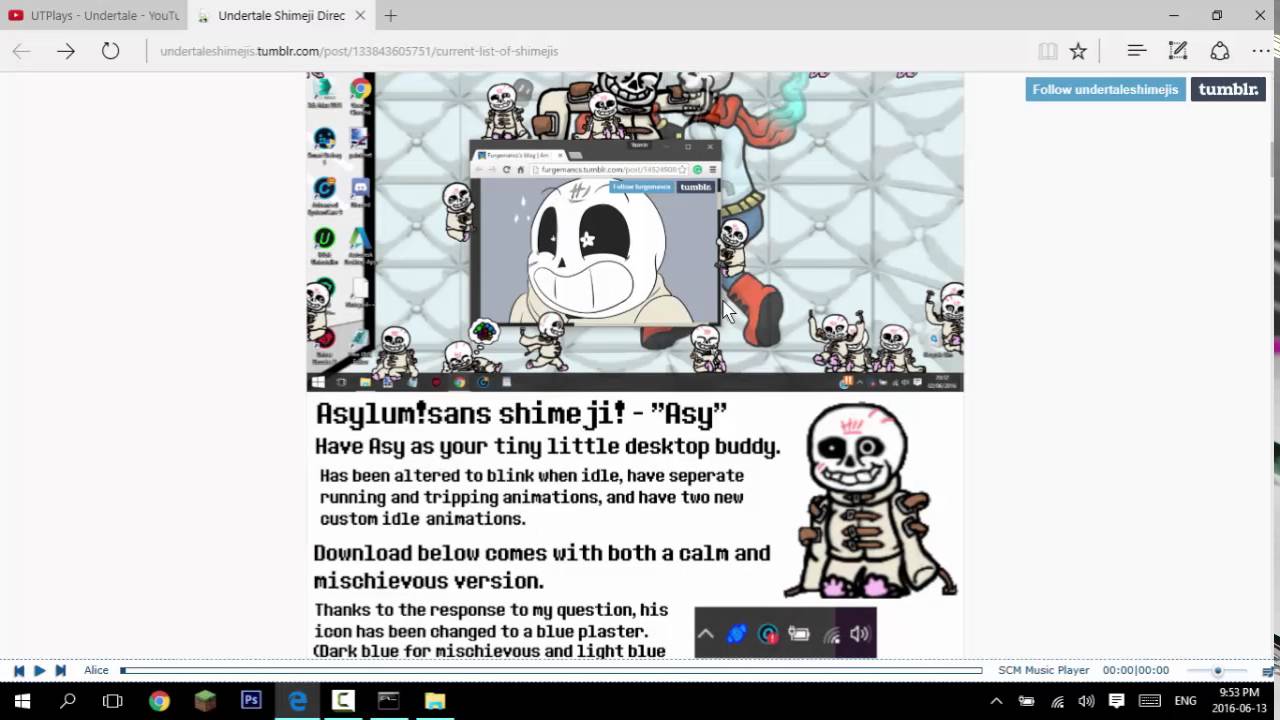The height and width of the screenshot is (720, 1280).
Task: Open Wi-Fi network tray icon
Action: [x=1057, y=701]
